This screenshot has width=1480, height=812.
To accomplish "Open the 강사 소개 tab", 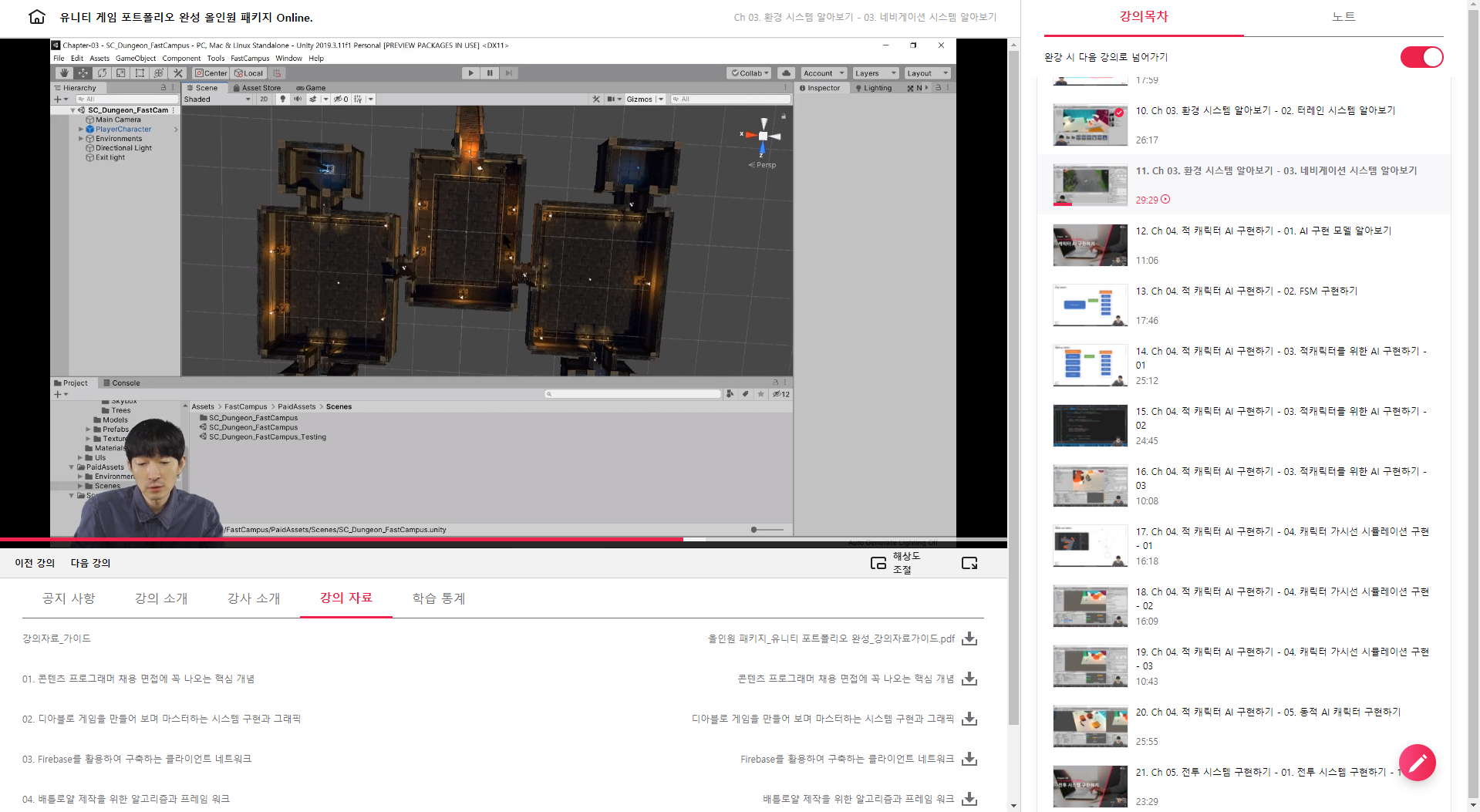I will [254, 598].
